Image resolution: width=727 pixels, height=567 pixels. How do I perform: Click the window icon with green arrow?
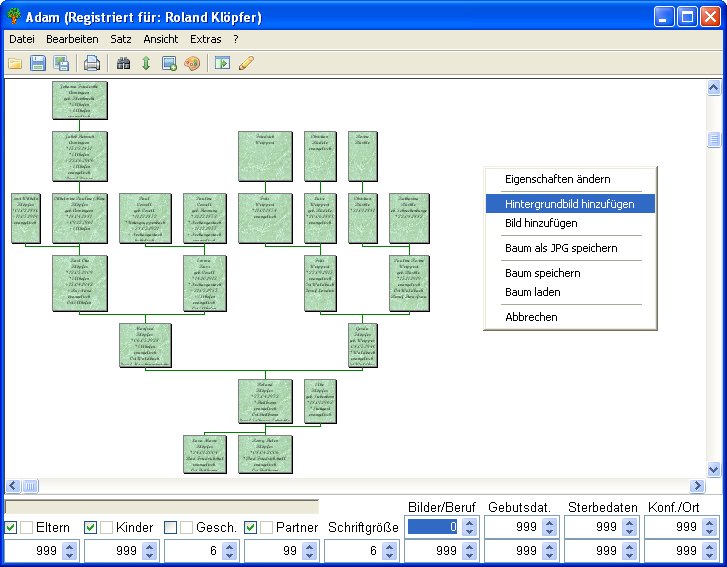(x=223, y=63)
